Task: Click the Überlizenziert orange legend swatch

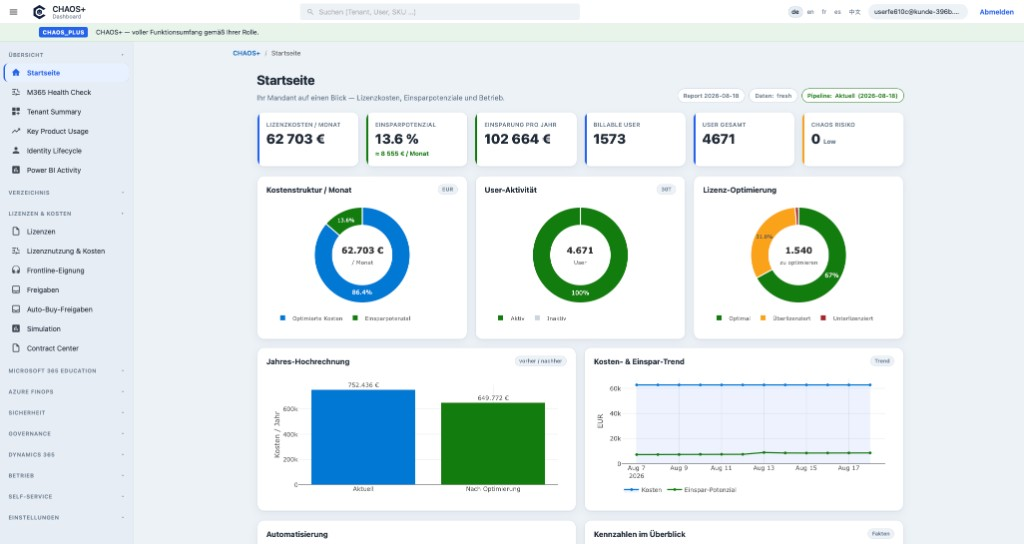Action: coord(763,318)
